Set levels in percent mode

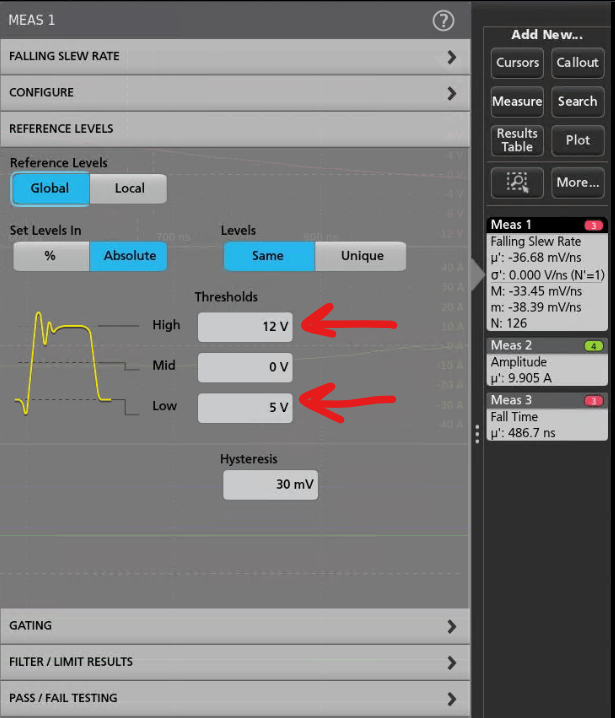point(50,256)
